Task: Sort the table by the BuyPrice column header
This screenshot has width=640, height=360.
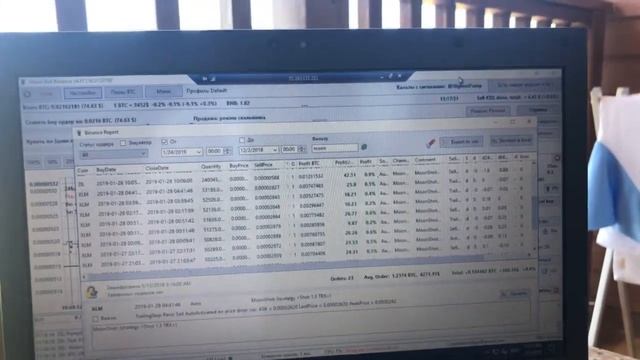Action: [x=239, y=166]
